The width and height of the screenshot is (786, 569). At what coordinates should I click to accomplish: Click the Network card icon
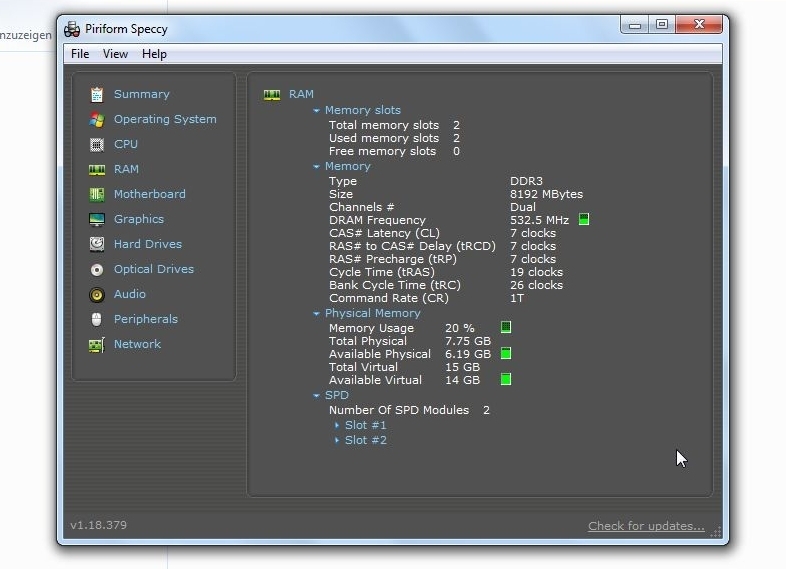pos(97,344)
